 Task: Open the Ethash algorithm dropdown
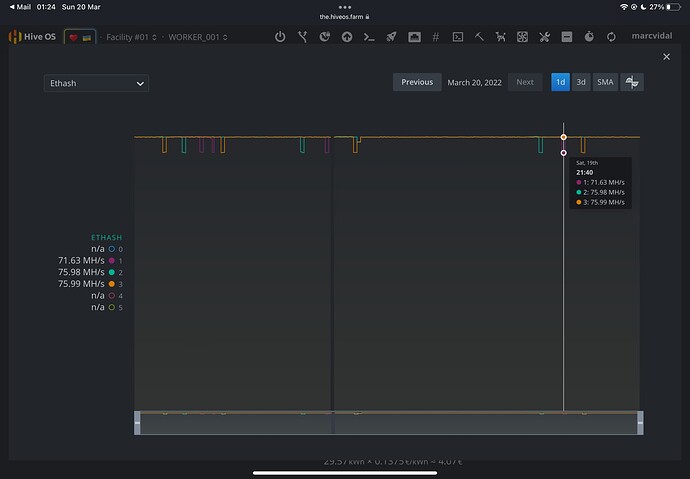[96, 83]
